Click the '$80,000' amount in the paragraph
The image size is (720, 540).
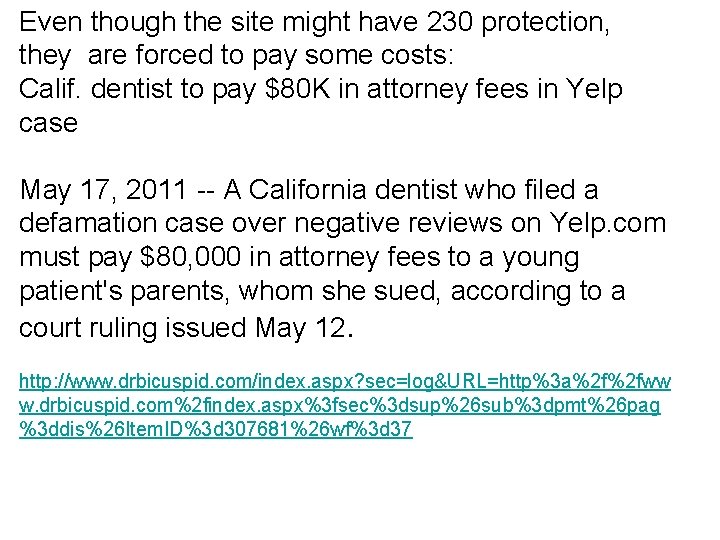point(190,257)
